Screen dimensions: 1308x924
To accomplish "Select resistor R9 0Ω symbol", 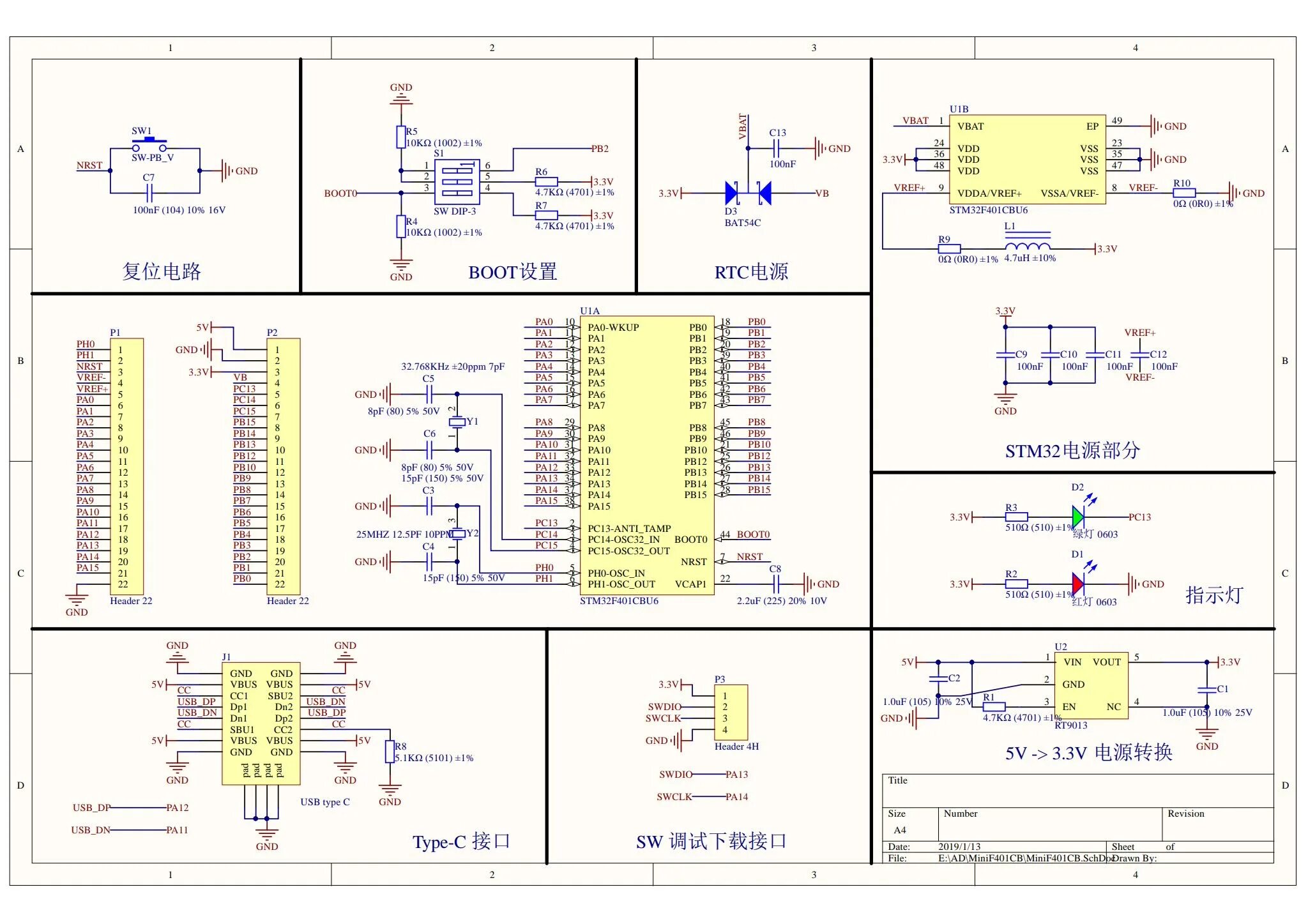I will tap(949, 248).
